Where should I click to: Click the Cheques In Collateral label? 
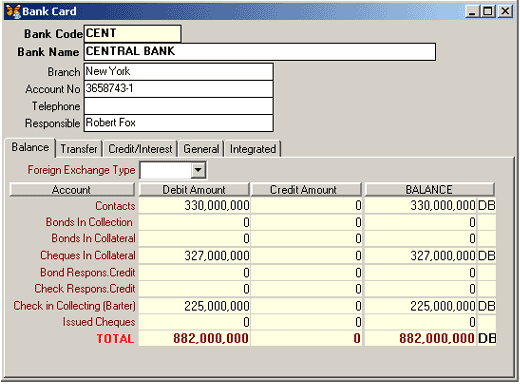coord(88,255)
